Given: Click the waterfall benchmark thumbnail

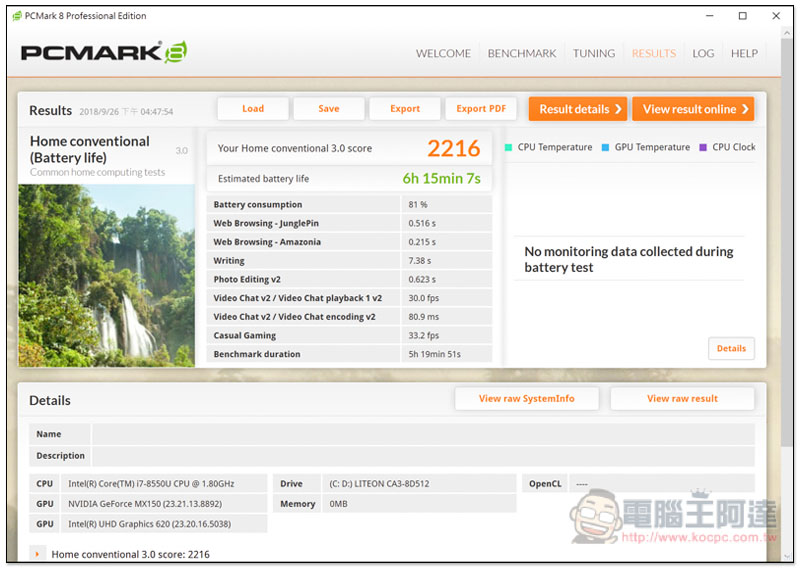Looking at the screenshot, I should pyautogui.click(x=107, y=276).
